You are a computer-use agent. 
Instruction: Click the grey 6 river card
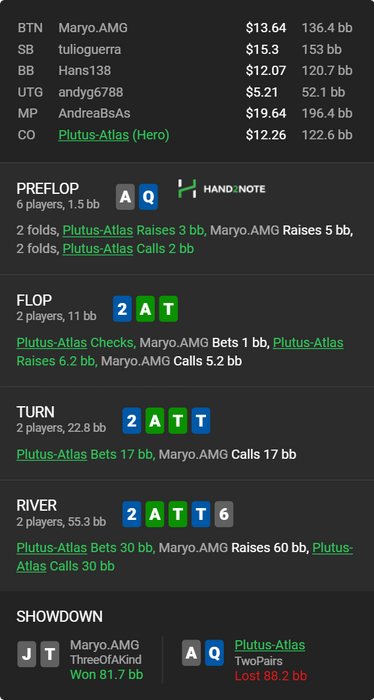point(224,515)
